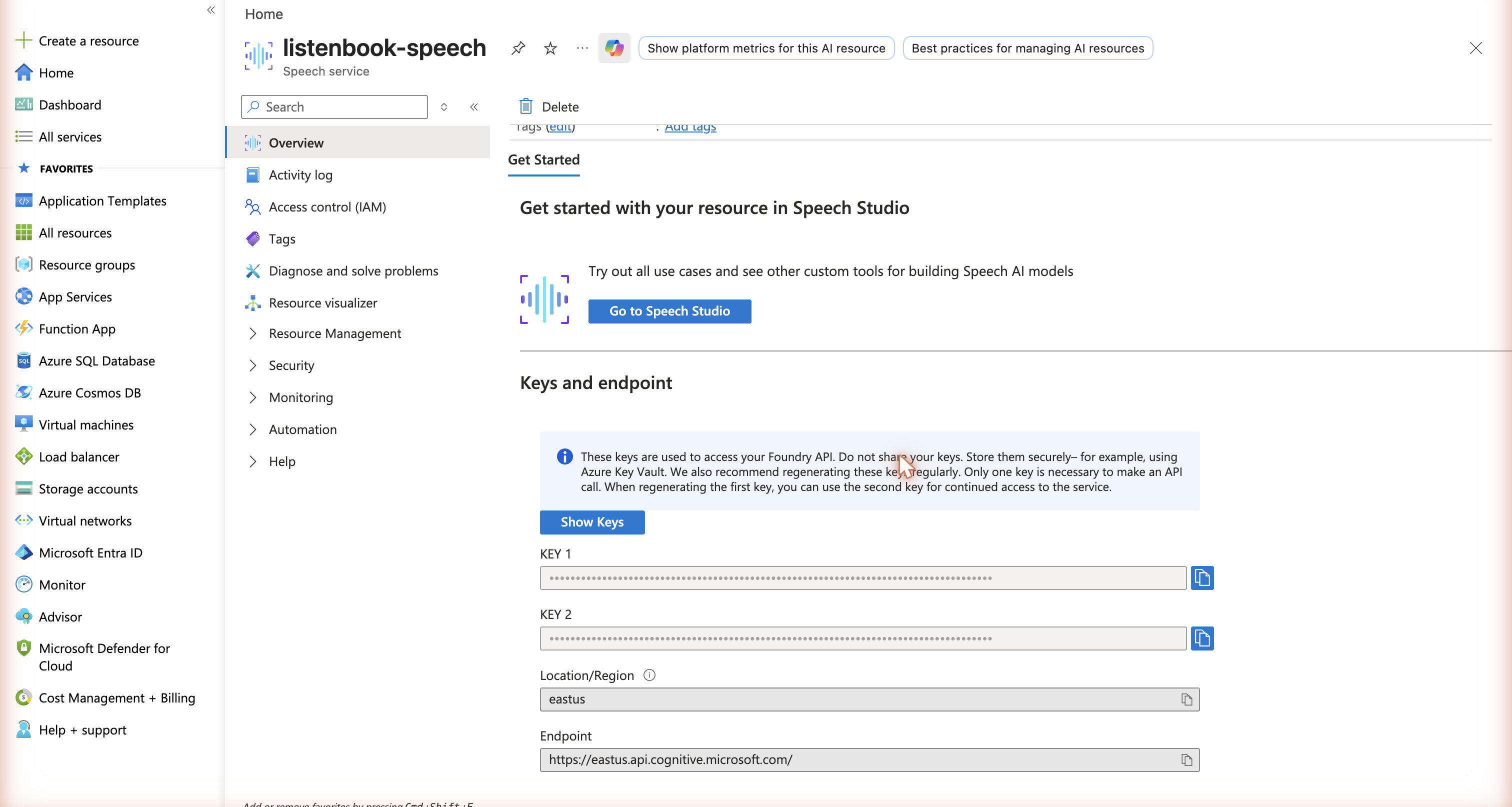Viewport: 1512px width, 807px height.
Task: Select Overview in the resource menu
Action: (358, 142)
